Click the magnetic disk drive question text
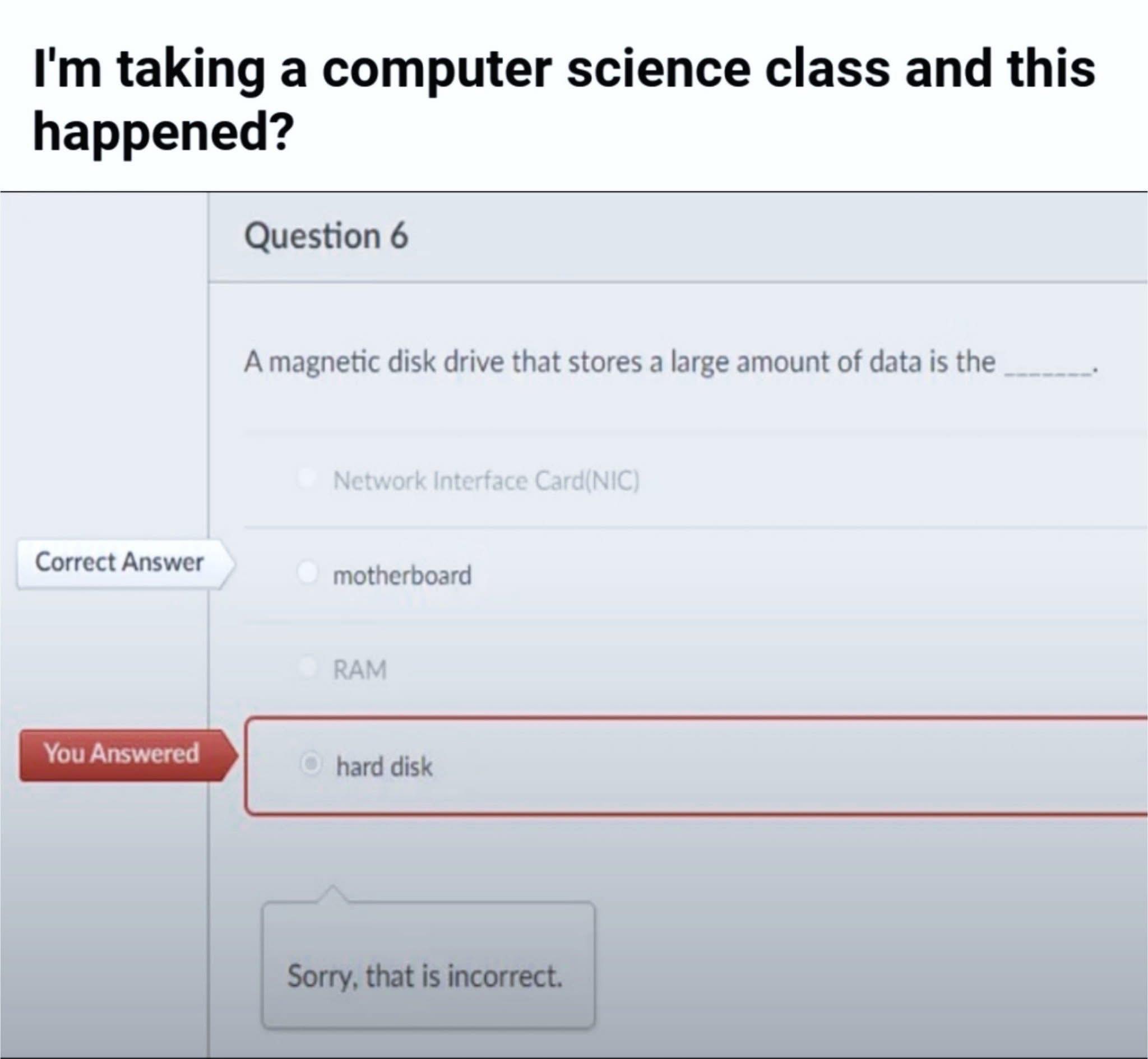 pyautogui.click(x=619, y=363)
